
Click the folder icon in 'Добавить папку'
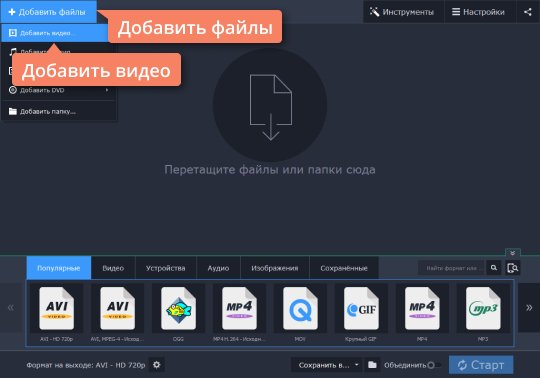[x=13, y=111]
